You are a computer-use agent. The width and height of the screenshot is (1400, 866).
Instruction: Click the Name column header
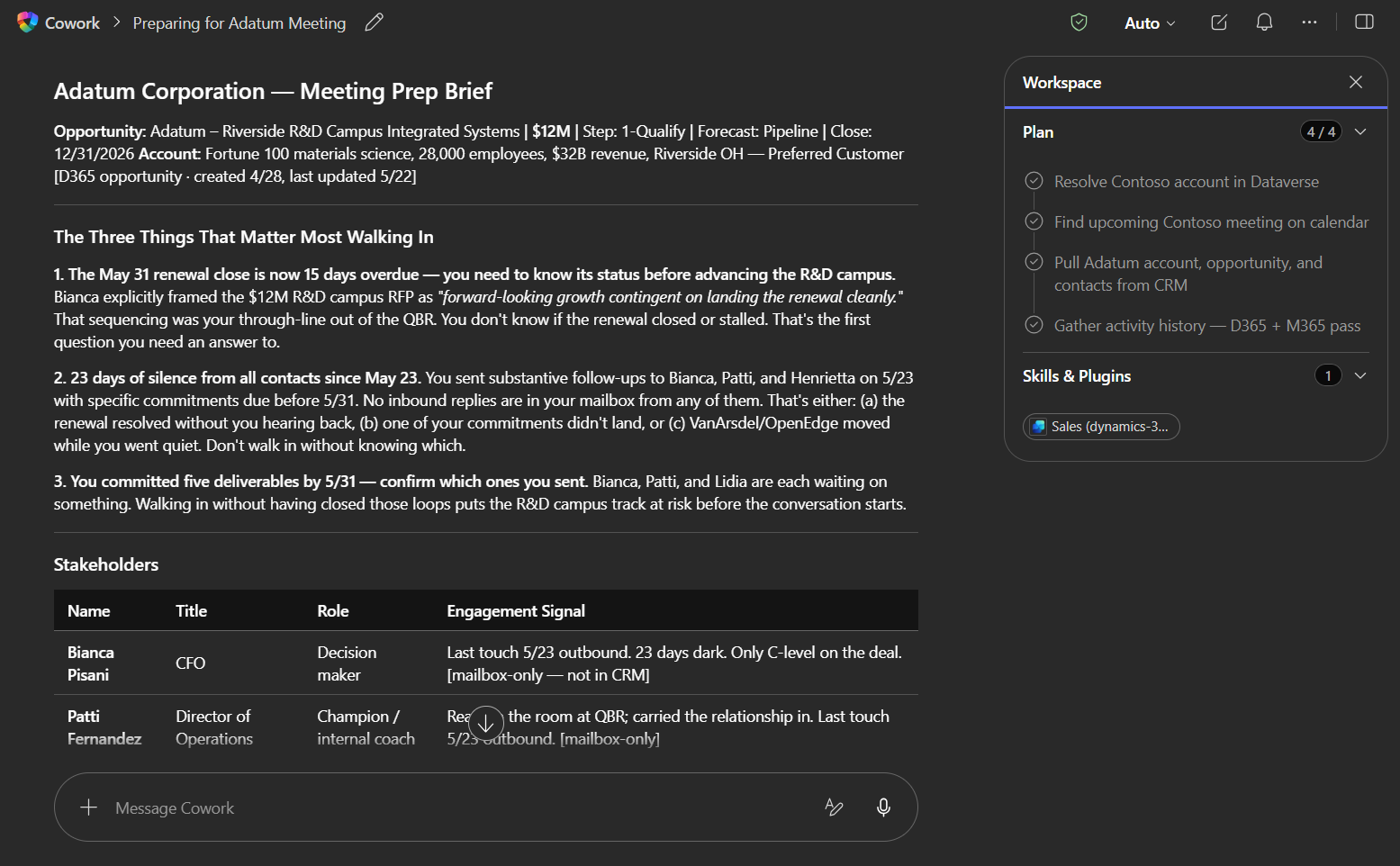(89, 610)
